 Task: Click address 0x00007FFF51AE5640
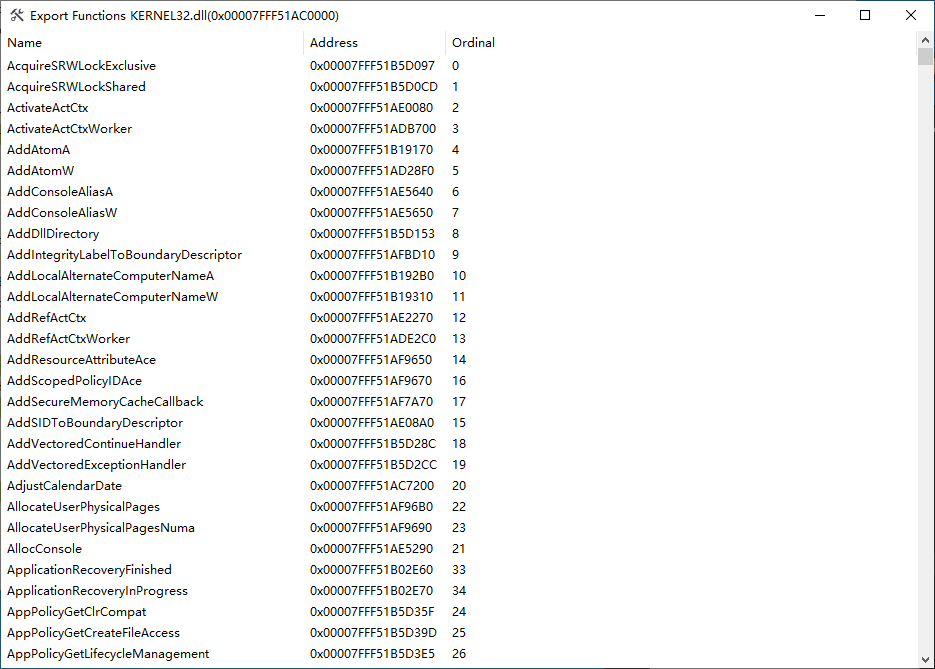click(x=371, y=191)
